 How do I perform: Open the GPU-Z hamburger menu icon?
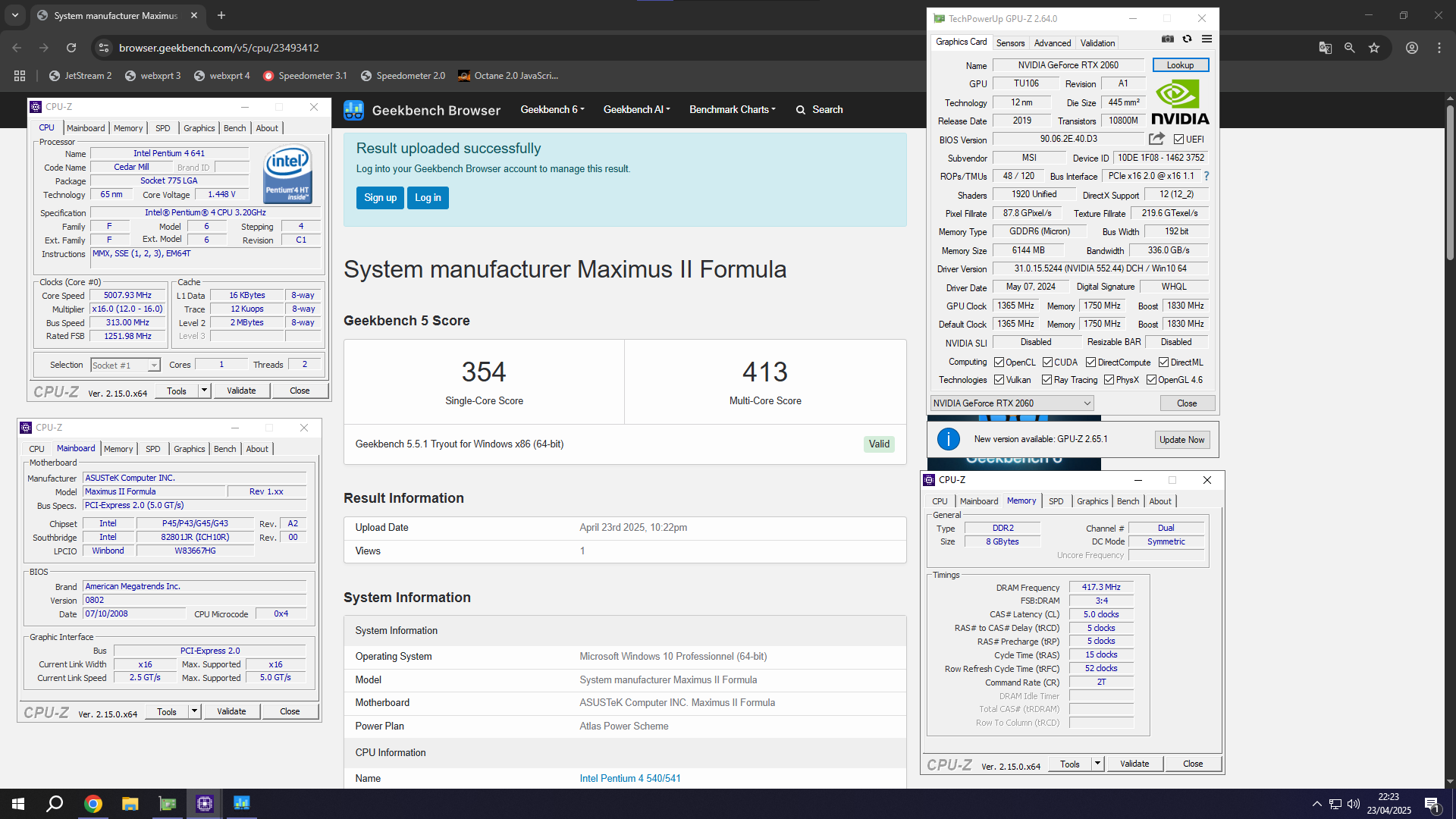tap(1207, 39)
